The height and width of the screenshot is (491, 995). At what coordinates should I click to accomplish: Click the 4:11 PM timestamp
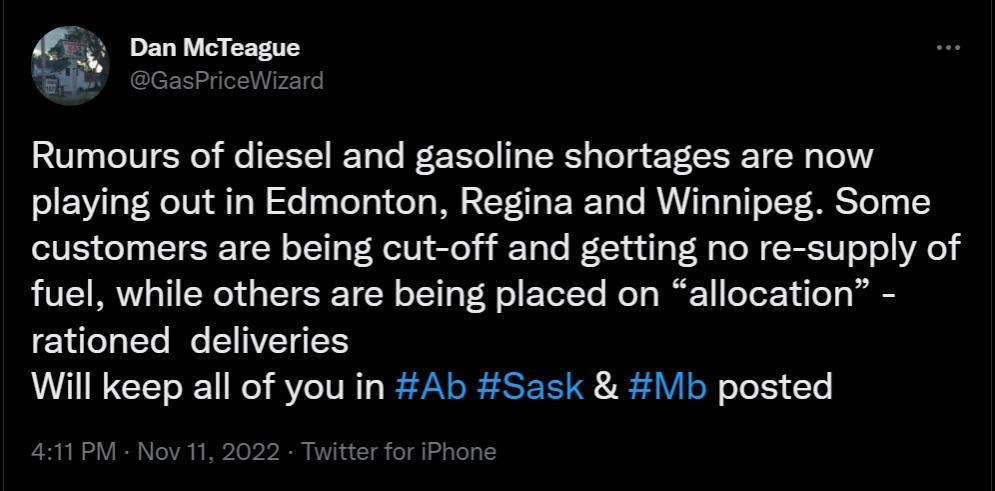coord(74,451)
